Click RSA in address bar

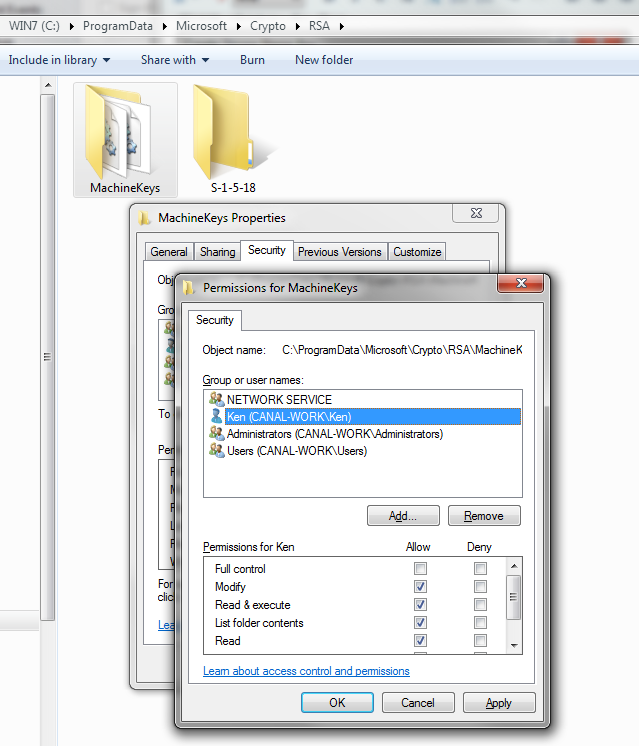pos(319,26)
